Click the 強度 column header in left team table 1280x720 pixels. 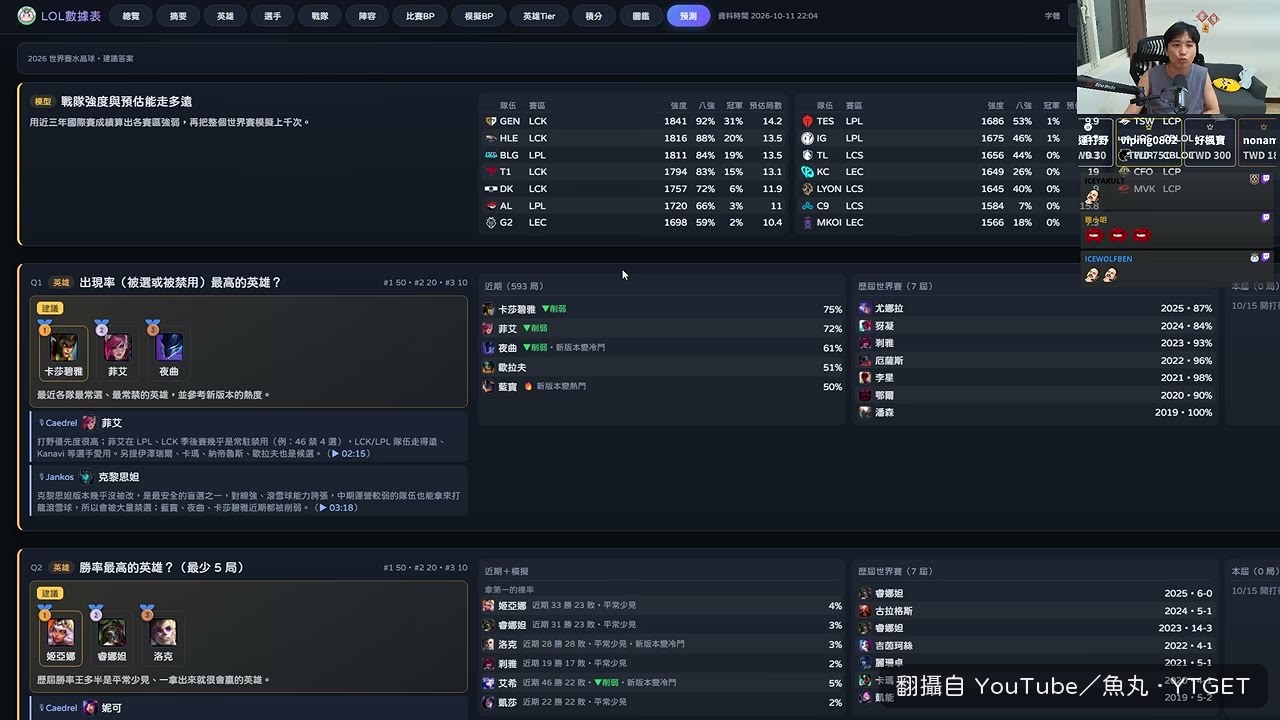point(678,105)
